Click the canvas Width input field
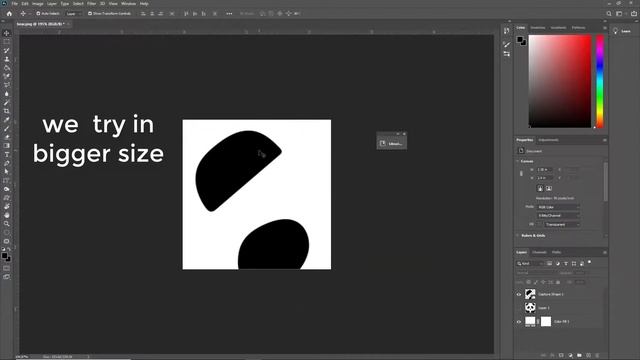The height and width of the screenshot is (360, 640). pyautogui.click(x=544, y=169)
